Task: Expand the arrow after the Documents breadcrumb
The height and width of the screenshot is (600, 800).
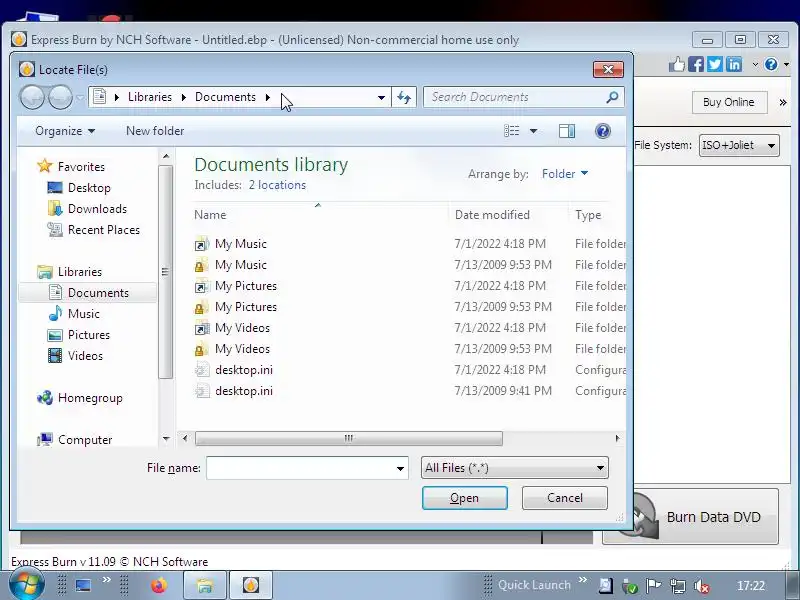Action: tap(268, 97)
